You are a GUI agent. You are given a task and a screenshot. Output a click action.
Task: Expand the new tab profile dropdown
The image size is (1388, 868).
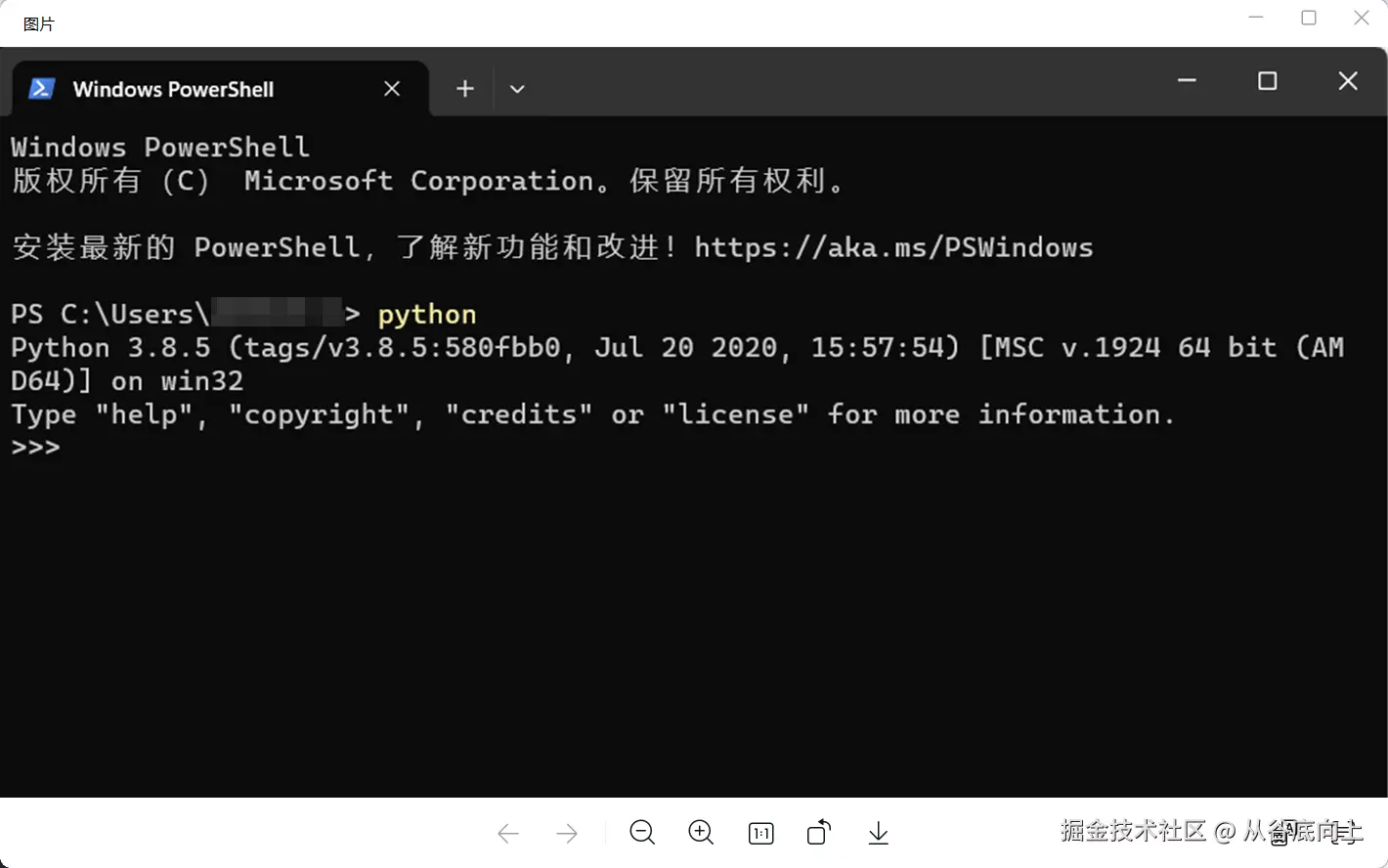[517, 89]
